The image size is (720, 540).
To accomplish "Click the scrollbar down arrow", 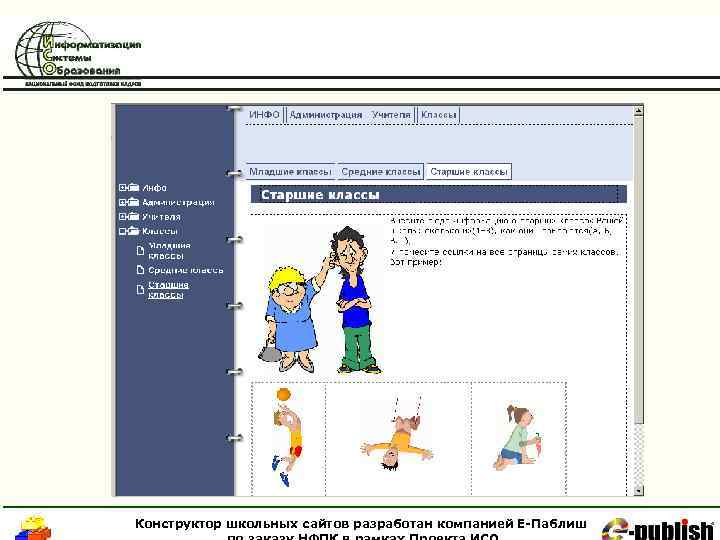I will click(638, 491).
